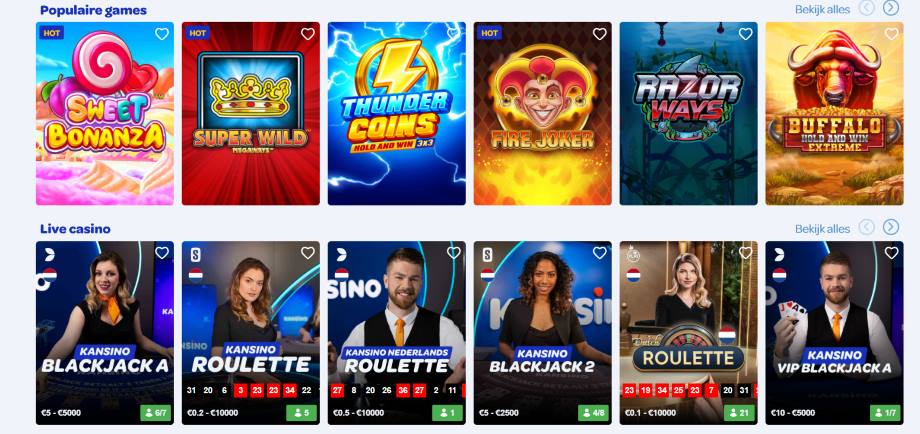Click seats indicator 6/7 on Blackjack A
The height and width of the screenshot is (434, 920).
pos(155,413)
